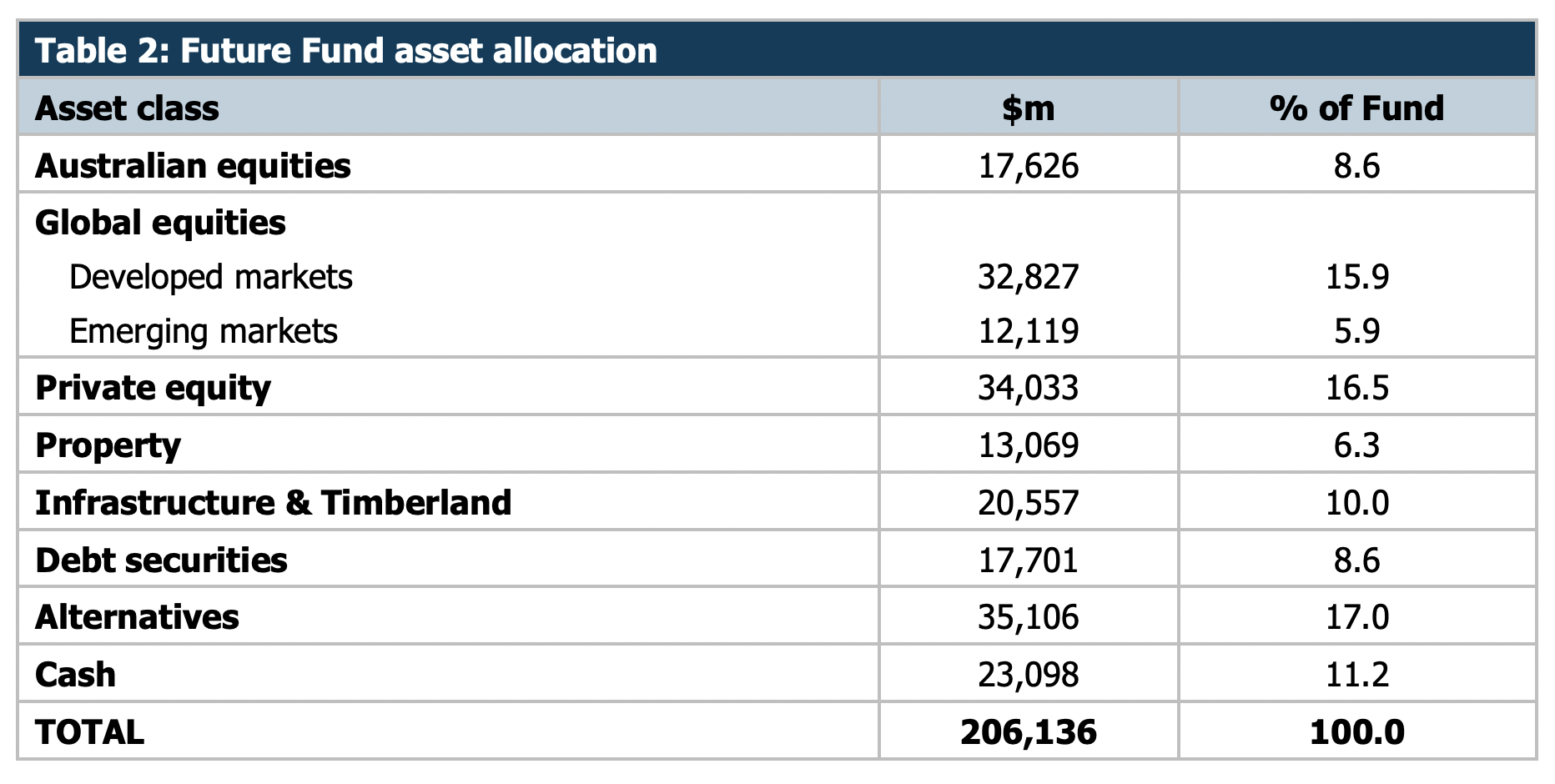
Task: Select the 'Emerging markets' sub-row label
Action: pos(204,331)
